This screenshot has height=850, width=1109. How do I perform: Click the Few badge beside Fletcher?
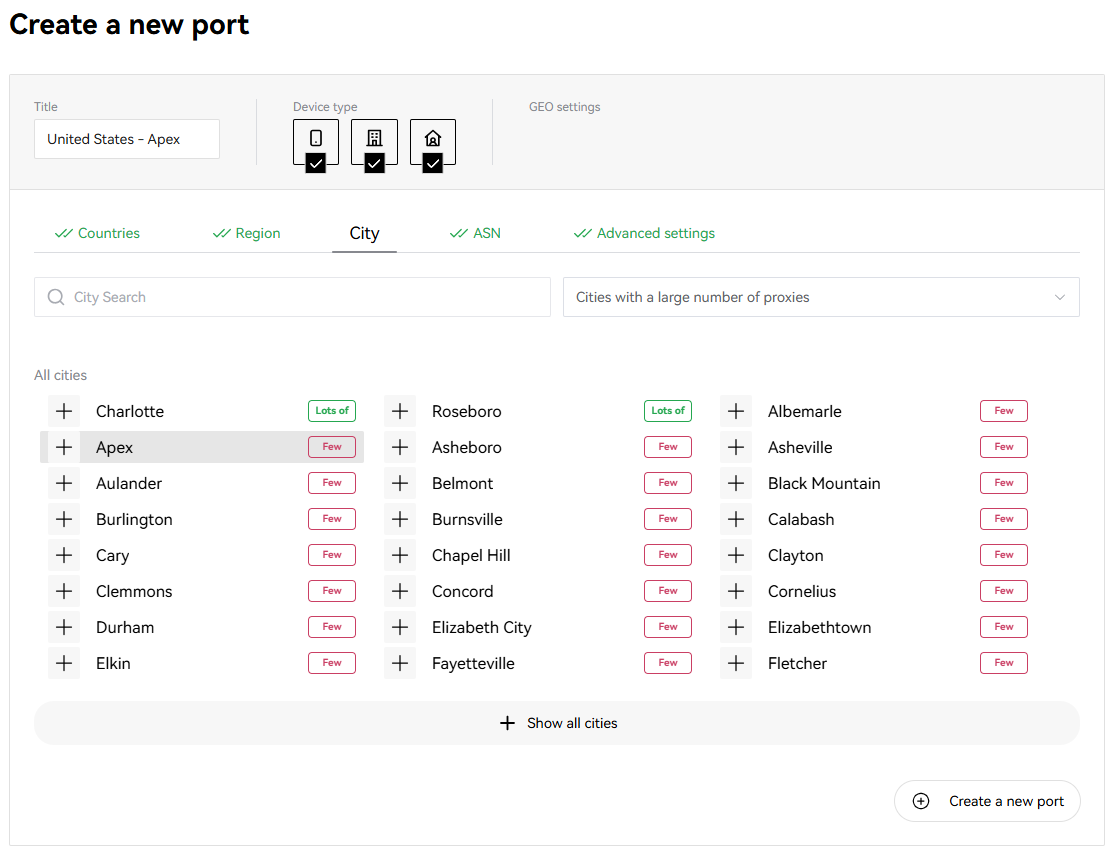(1004, 663)
